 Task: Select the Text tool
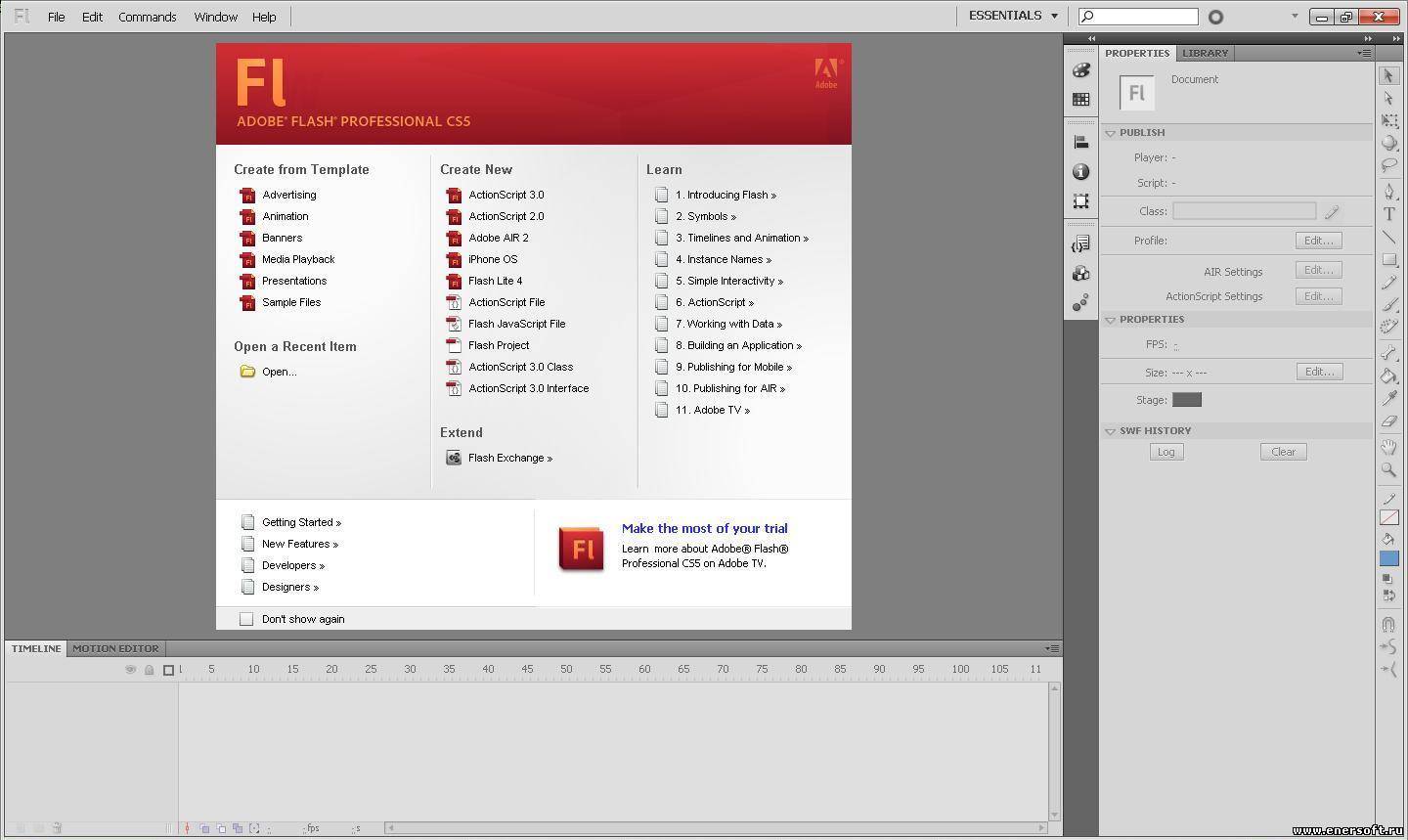(x=1388, y=213)
